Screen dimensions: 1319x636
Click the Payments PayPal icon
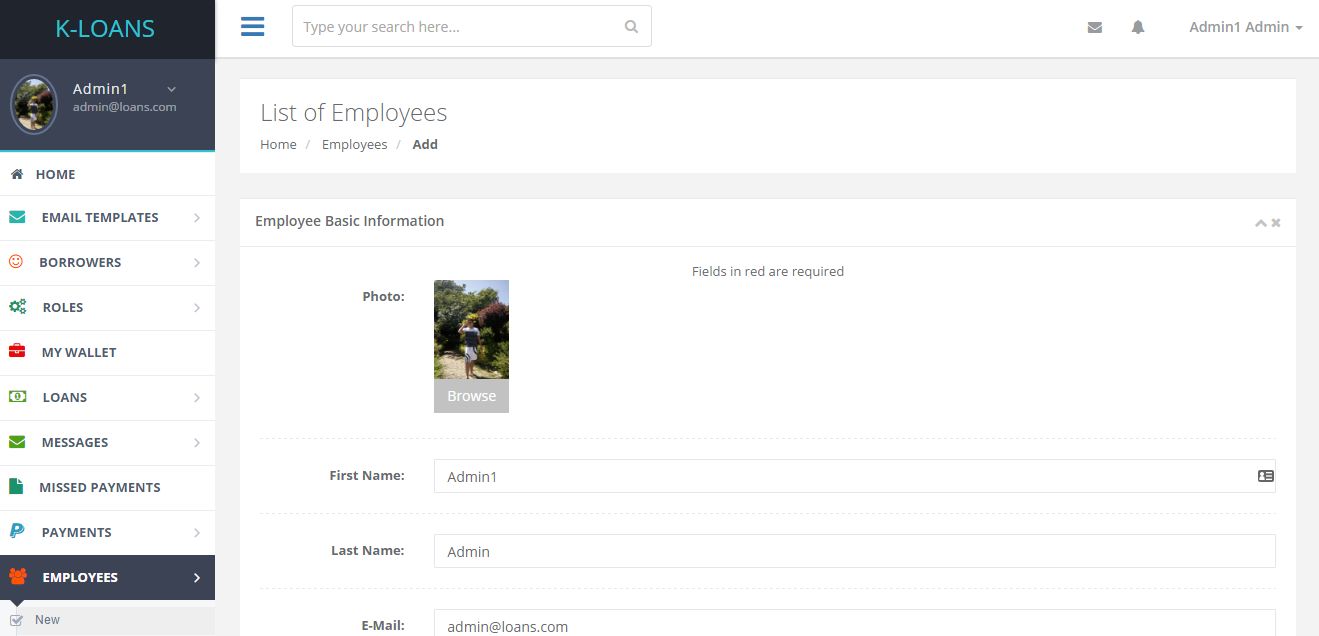17,531
